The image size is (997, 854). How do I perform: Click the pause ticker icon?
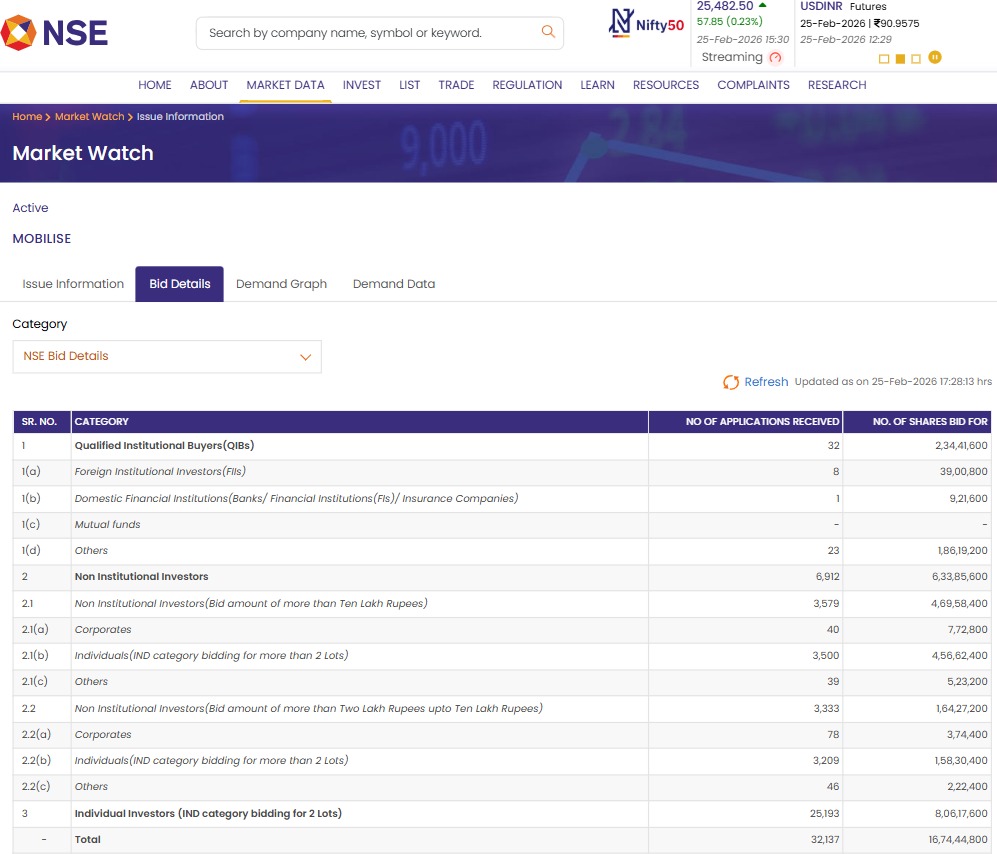(935, 57)
